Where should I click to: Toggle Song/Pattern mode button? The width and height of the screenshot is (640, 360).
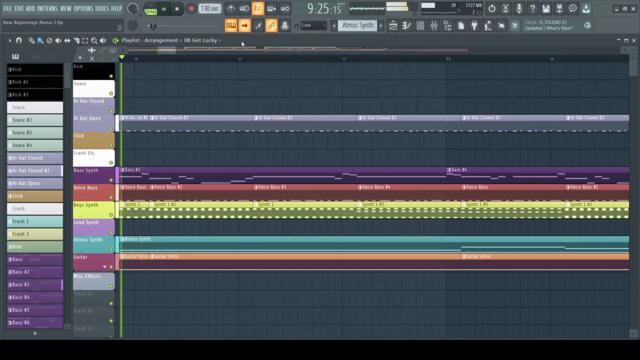pyautogui.click(x=151, y=9)
